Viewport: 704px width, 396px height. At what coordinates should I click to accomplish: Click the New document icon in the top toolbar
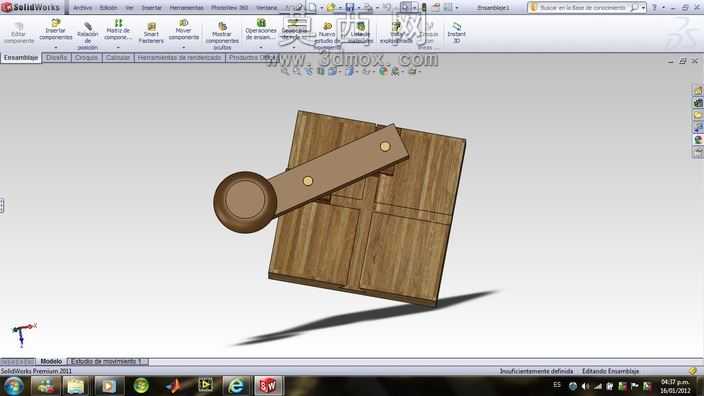pos(312,7)
